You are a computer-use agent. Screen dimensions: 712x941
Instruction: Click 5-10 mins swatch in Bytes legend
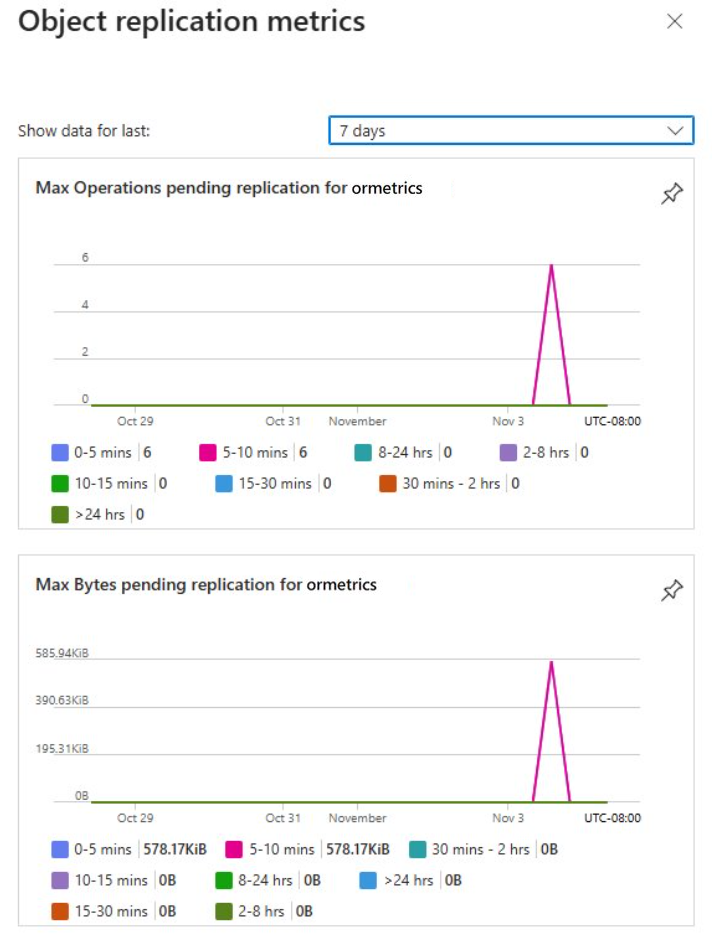coord(235,850)
